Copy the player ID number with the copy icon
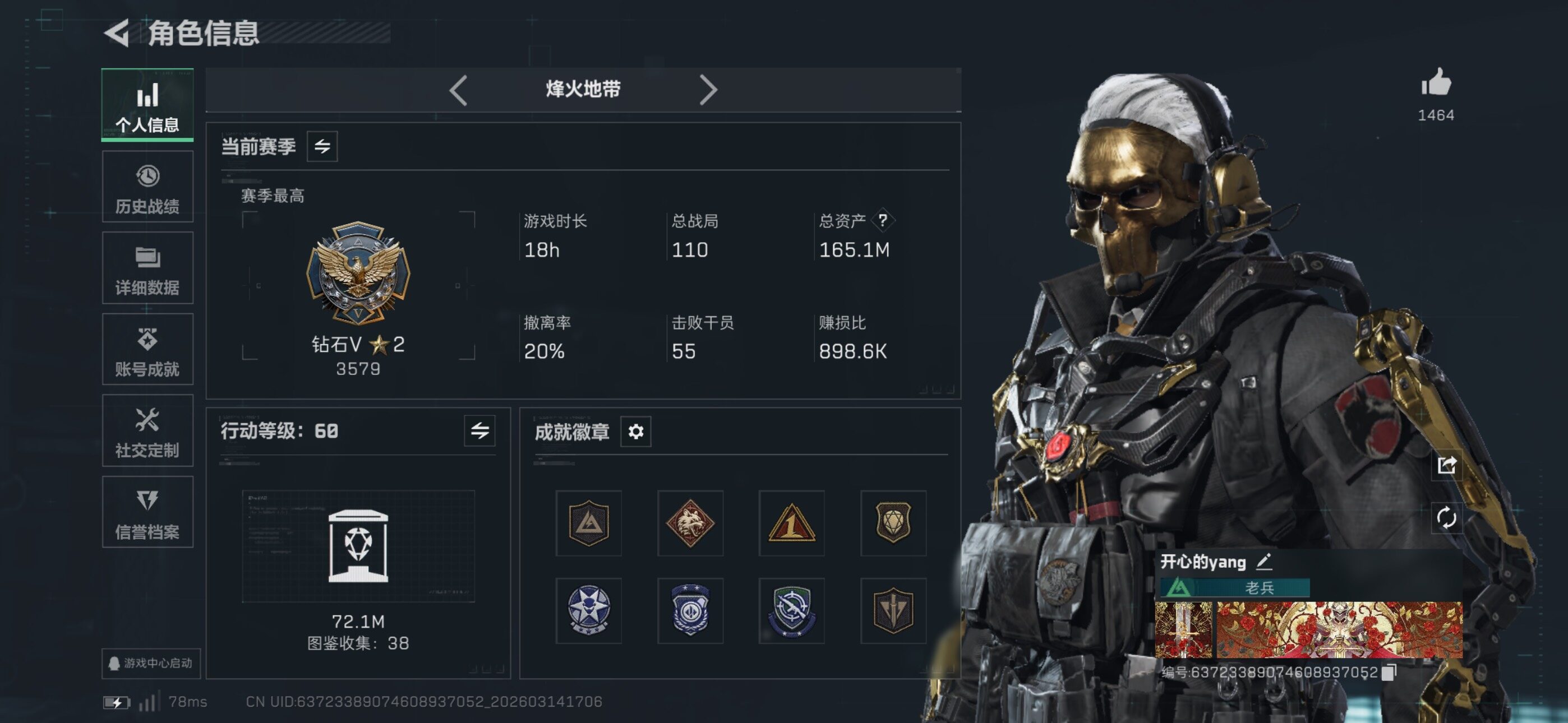Viewport: 1568px width, 723px height. (1389, 672)
